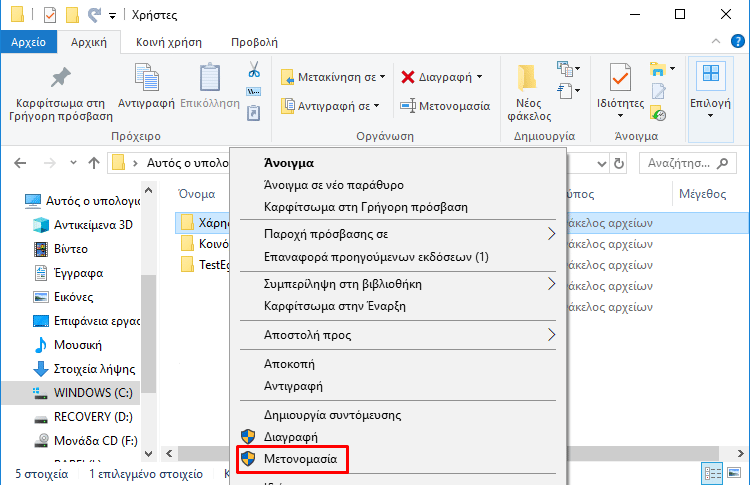Click the Όνομα column header

197,194
